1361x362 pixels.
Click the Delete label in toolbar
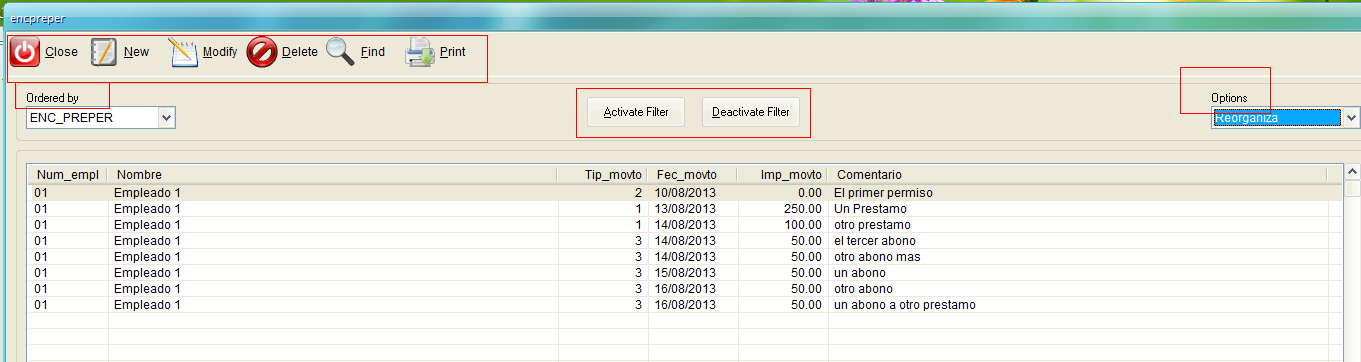300,52
